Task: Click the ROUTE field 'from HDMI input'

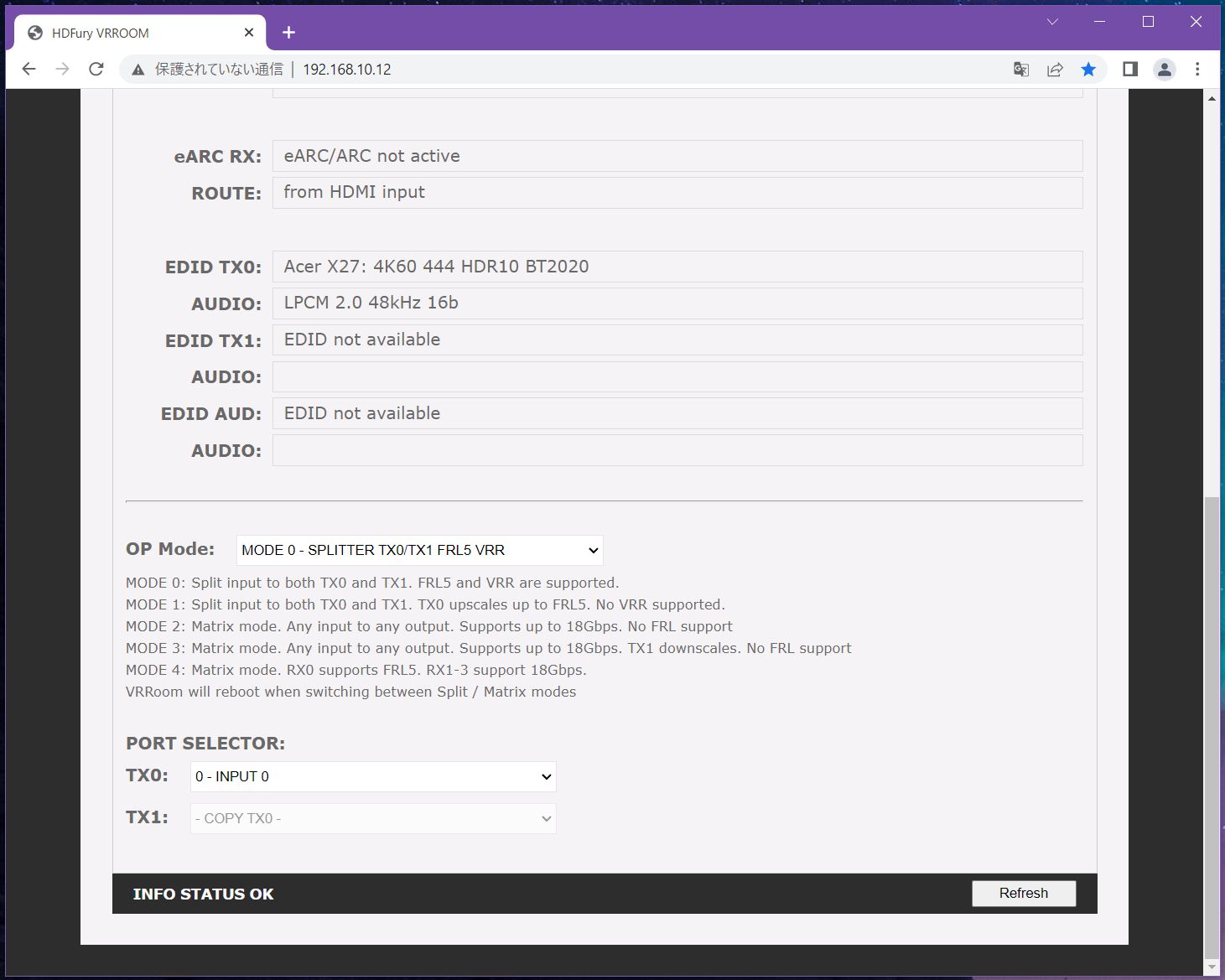Action: pyautogui.click(x=677, y=193)
